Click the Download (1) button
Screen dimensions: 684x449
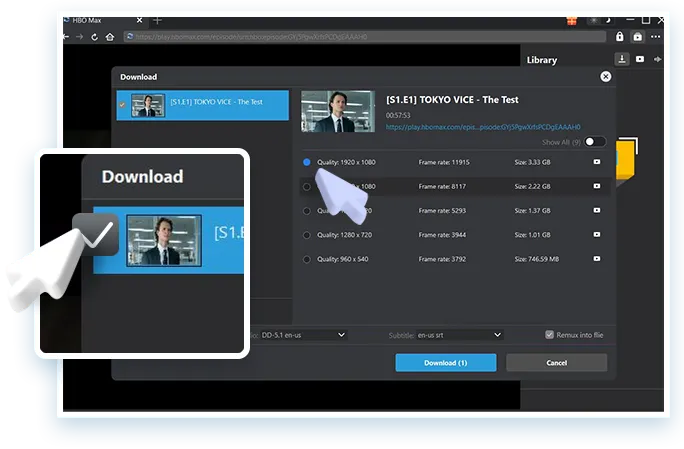click(x=446, y=363)
